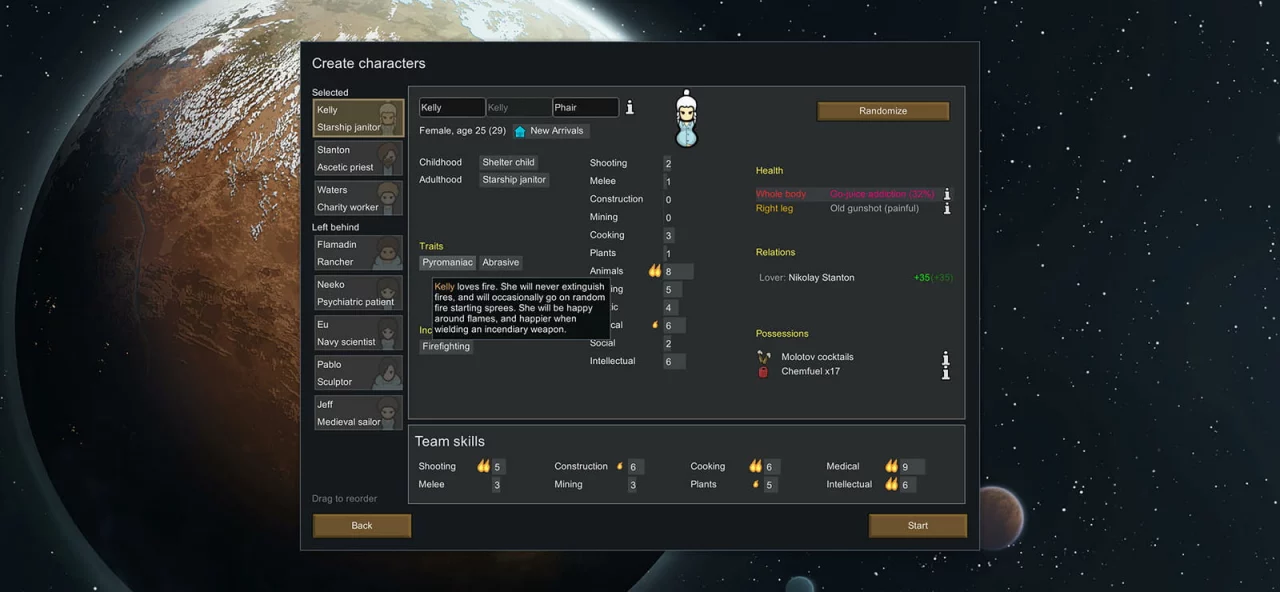Open info icon for Molotov cocktails
The image size is (1280, 592).
click(x=945, y=358)
